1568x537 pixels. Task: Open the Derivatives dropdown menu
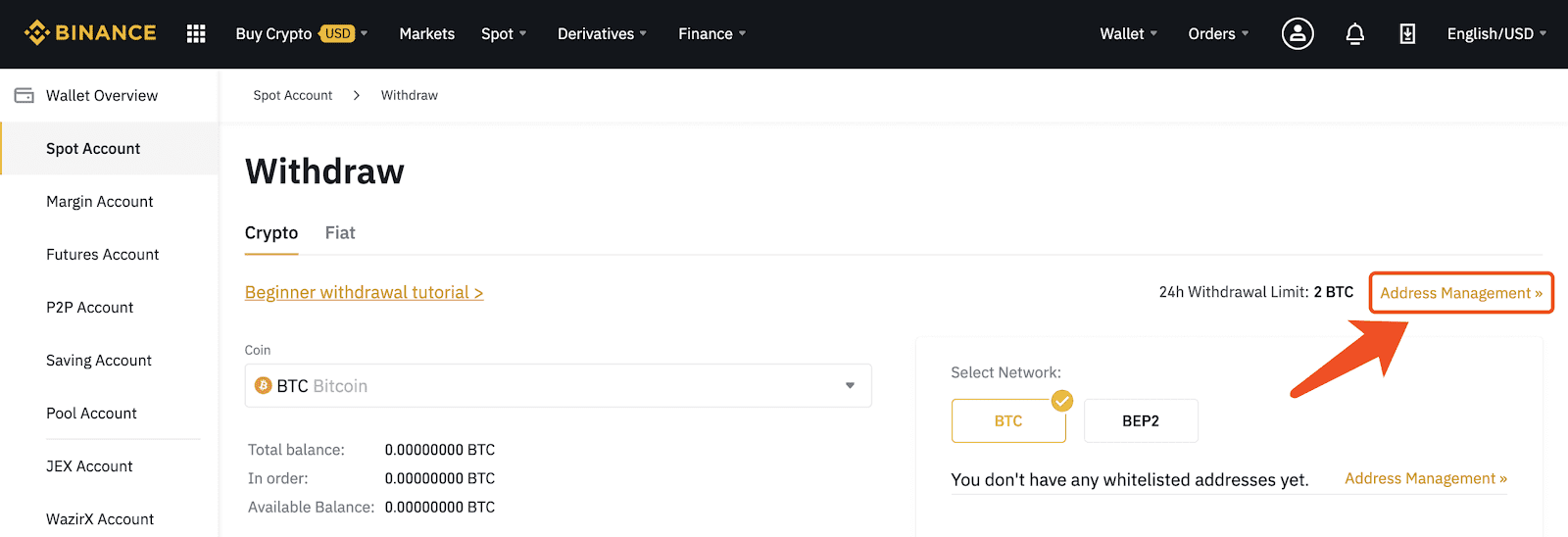tap(602, 33)
